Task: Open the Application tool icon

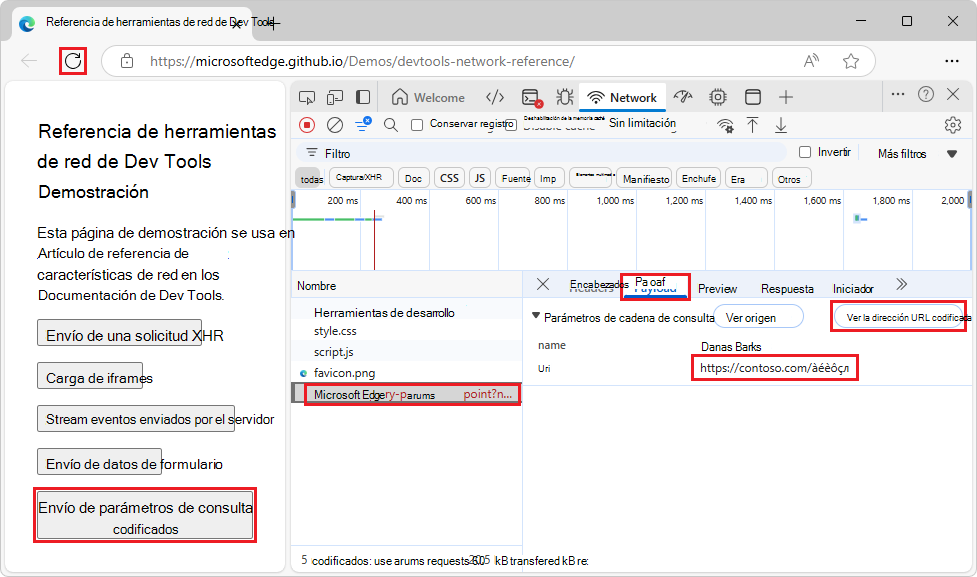Action: pos(753,97)
